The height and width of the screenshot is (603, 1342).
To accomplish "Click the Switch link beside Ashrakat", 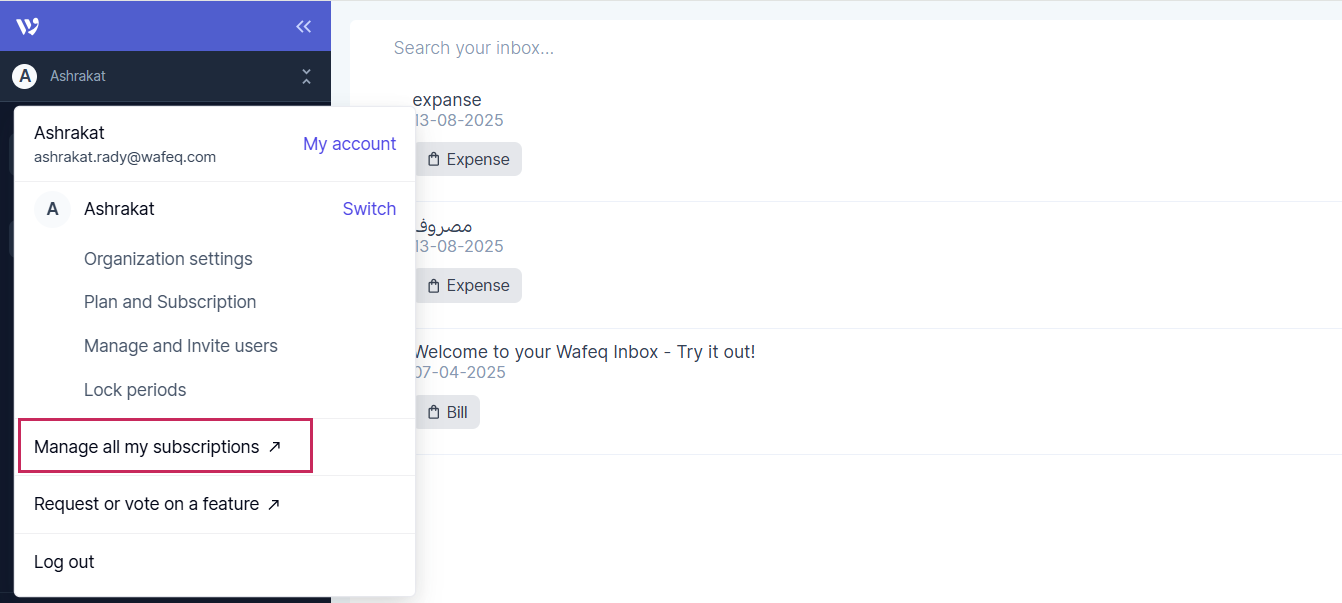I will pos(369,208).
